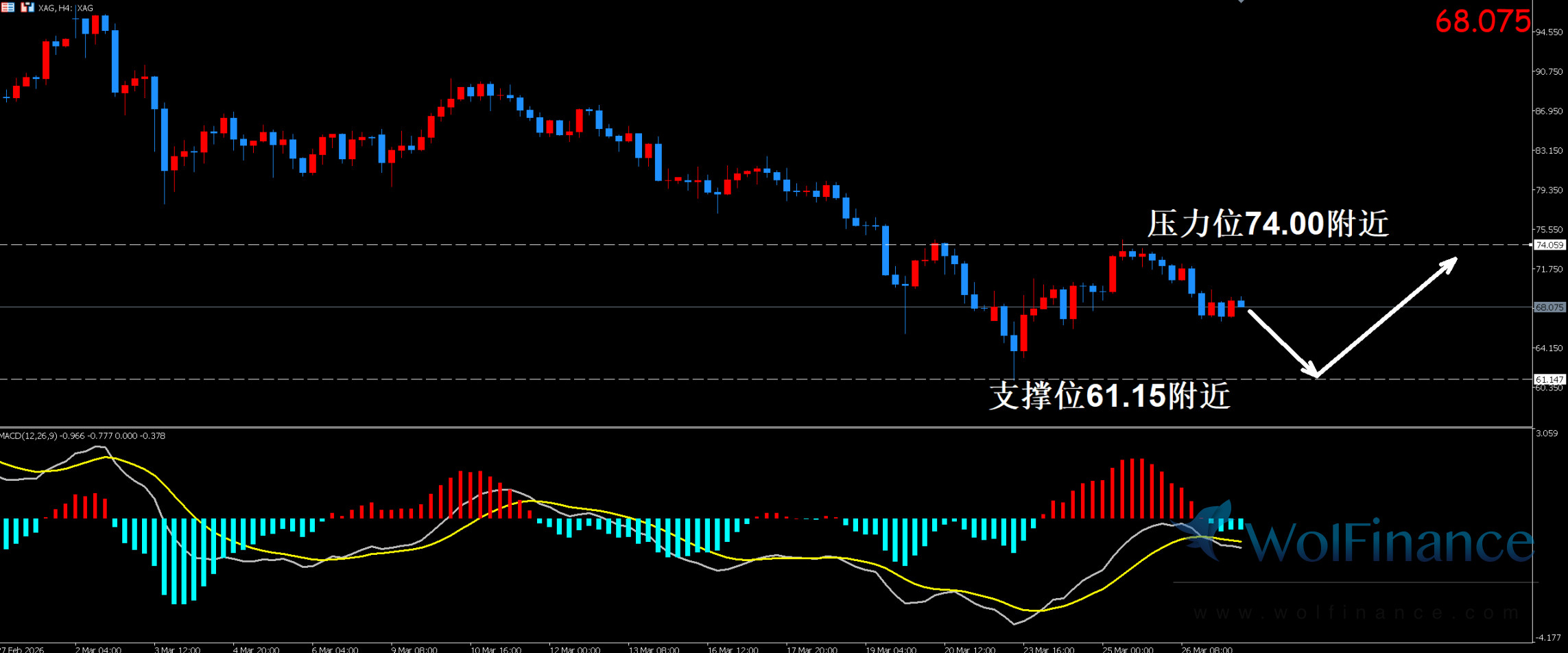
Task: Select the white forecast arrow tip
Action: coord(1454,260)
